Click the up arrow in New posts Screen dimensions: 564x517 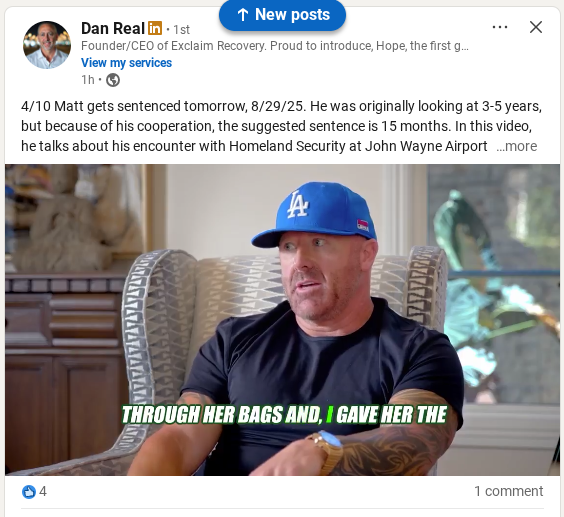[x=243, y=15]
